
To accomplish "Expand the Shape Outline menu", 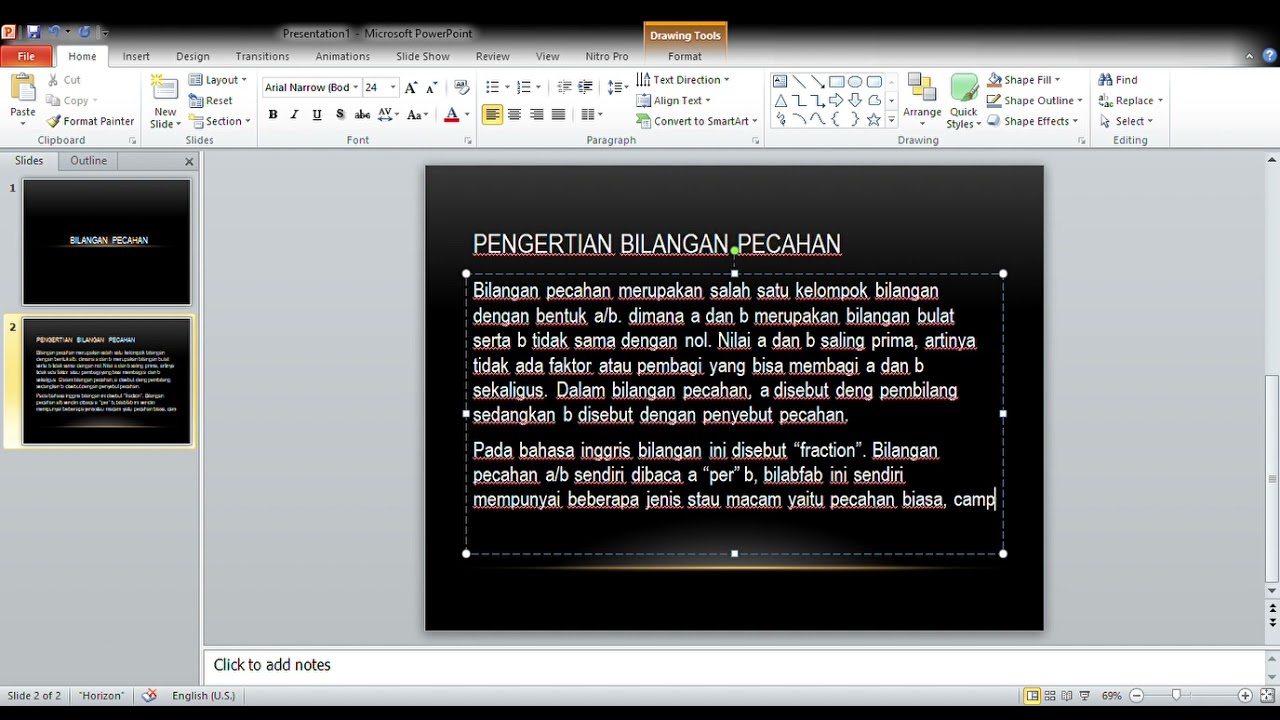I will click(x=1034, y=101).
